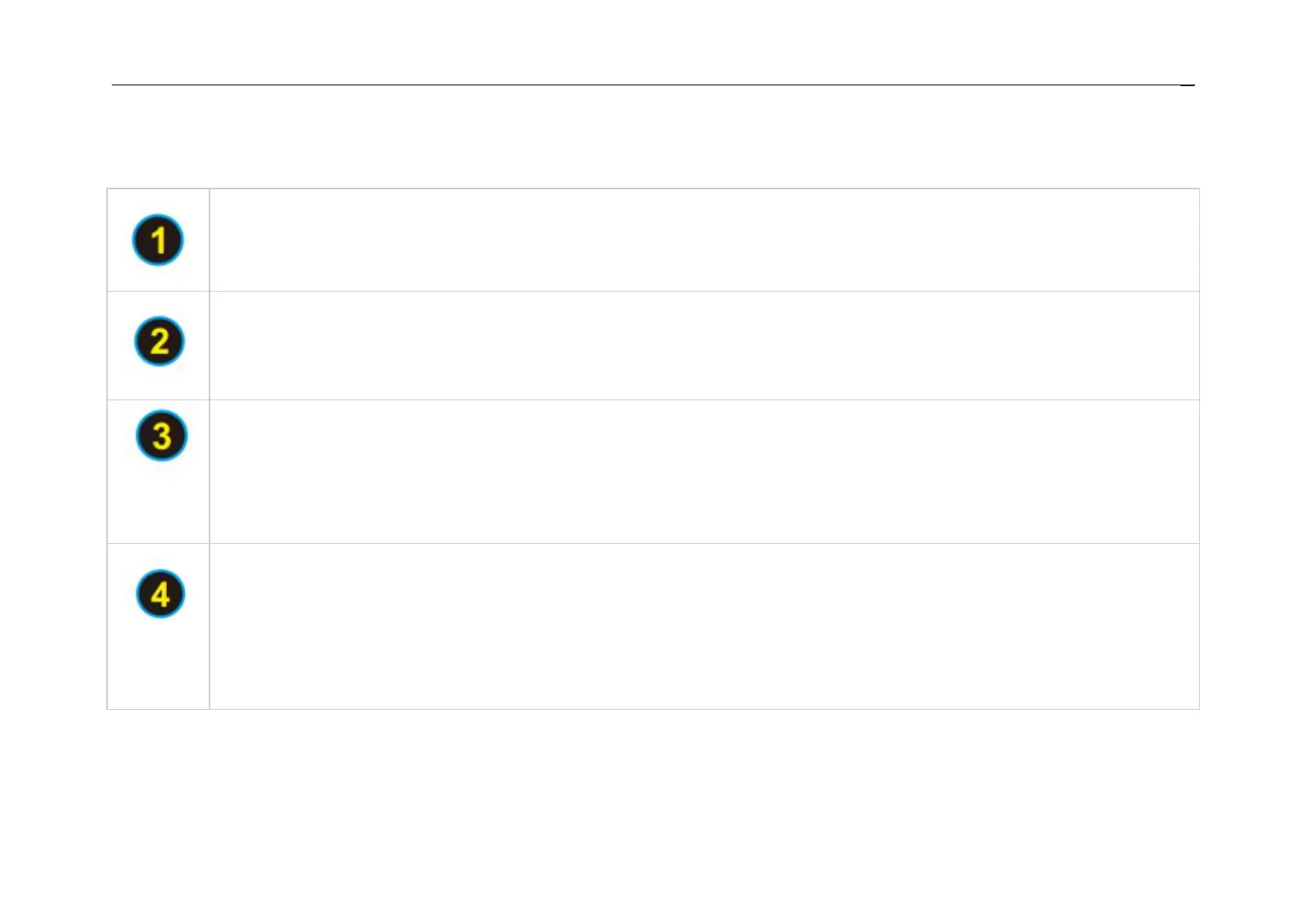Click the empty cell beside icon 1
The height and width of the screenshot is (924, 1307).
pos(703,240)
